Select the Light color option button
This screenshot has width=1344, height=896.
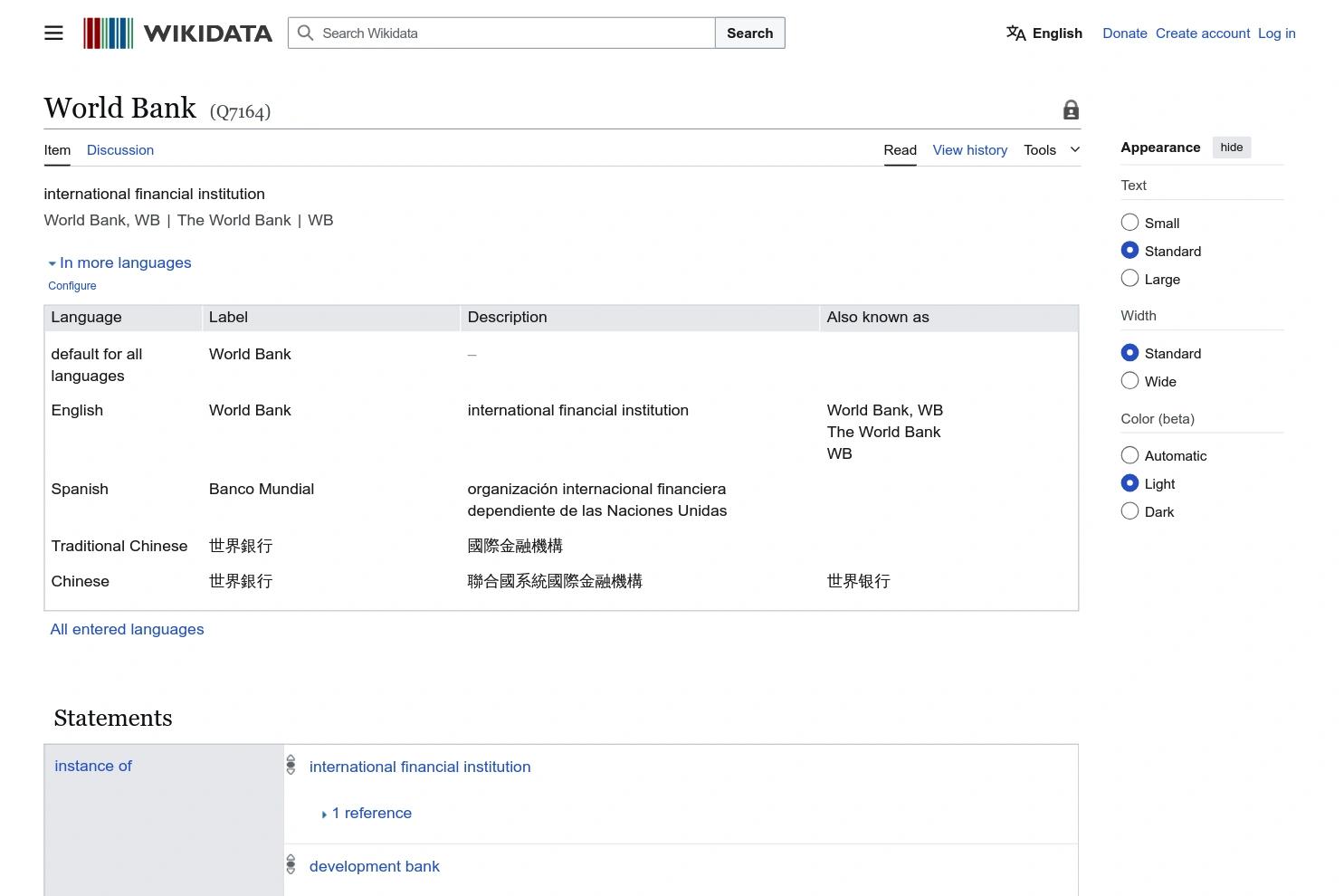coord(1130,482)
